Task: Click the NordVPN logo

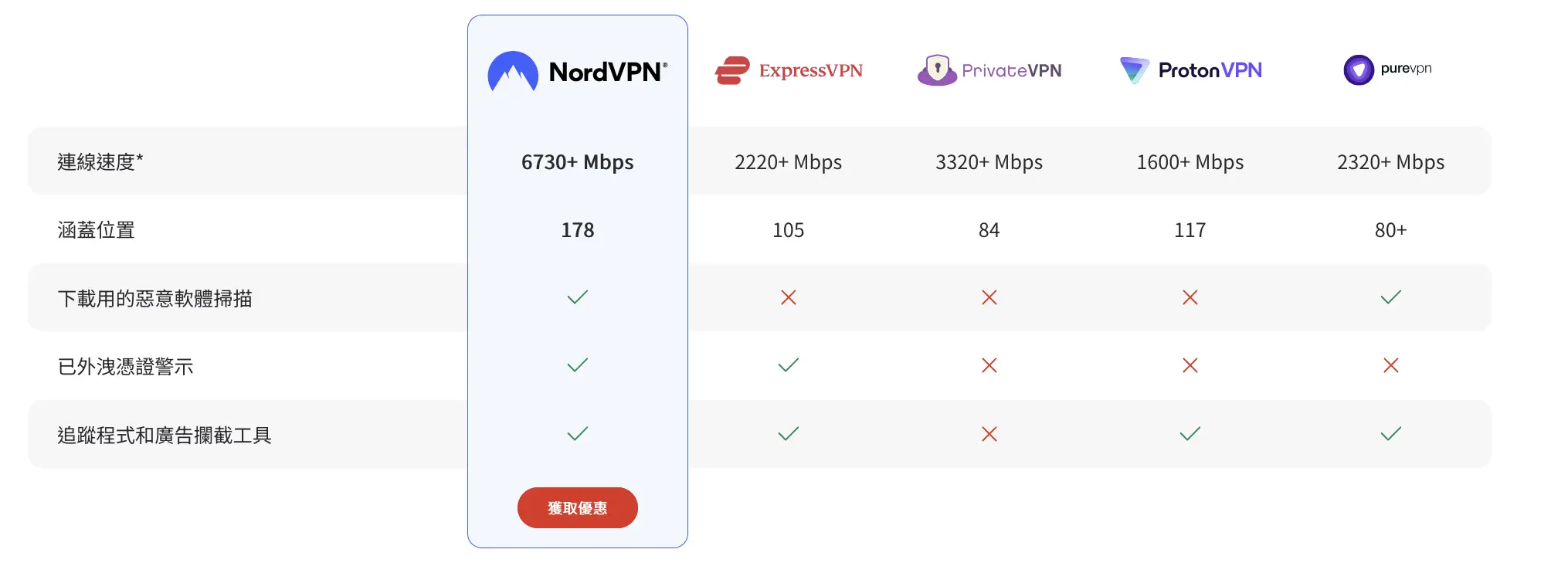Action: (x=578, y=71)
